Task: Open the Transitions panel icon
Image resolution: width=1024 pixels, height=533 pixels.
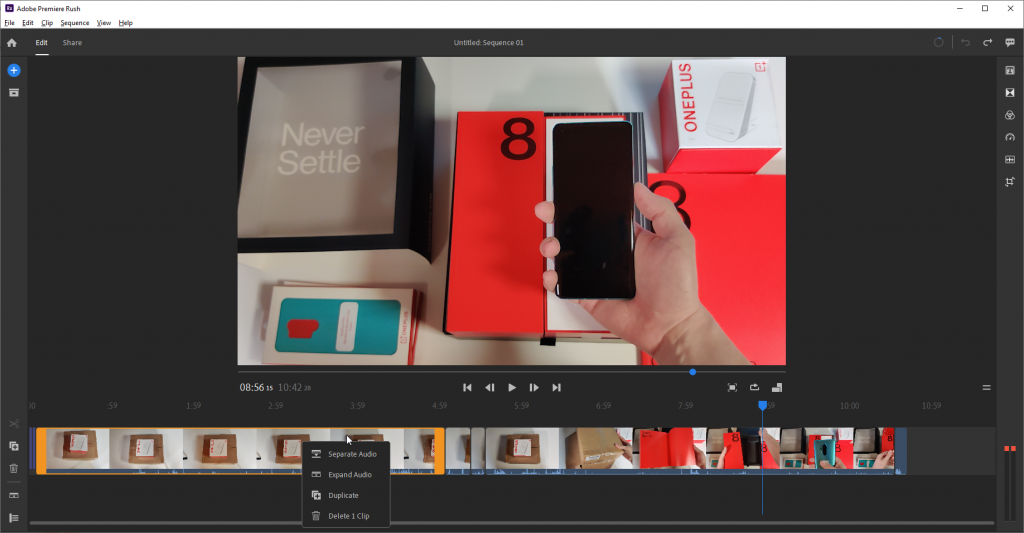Action: pyautogui.click(x=1010, y=93)
